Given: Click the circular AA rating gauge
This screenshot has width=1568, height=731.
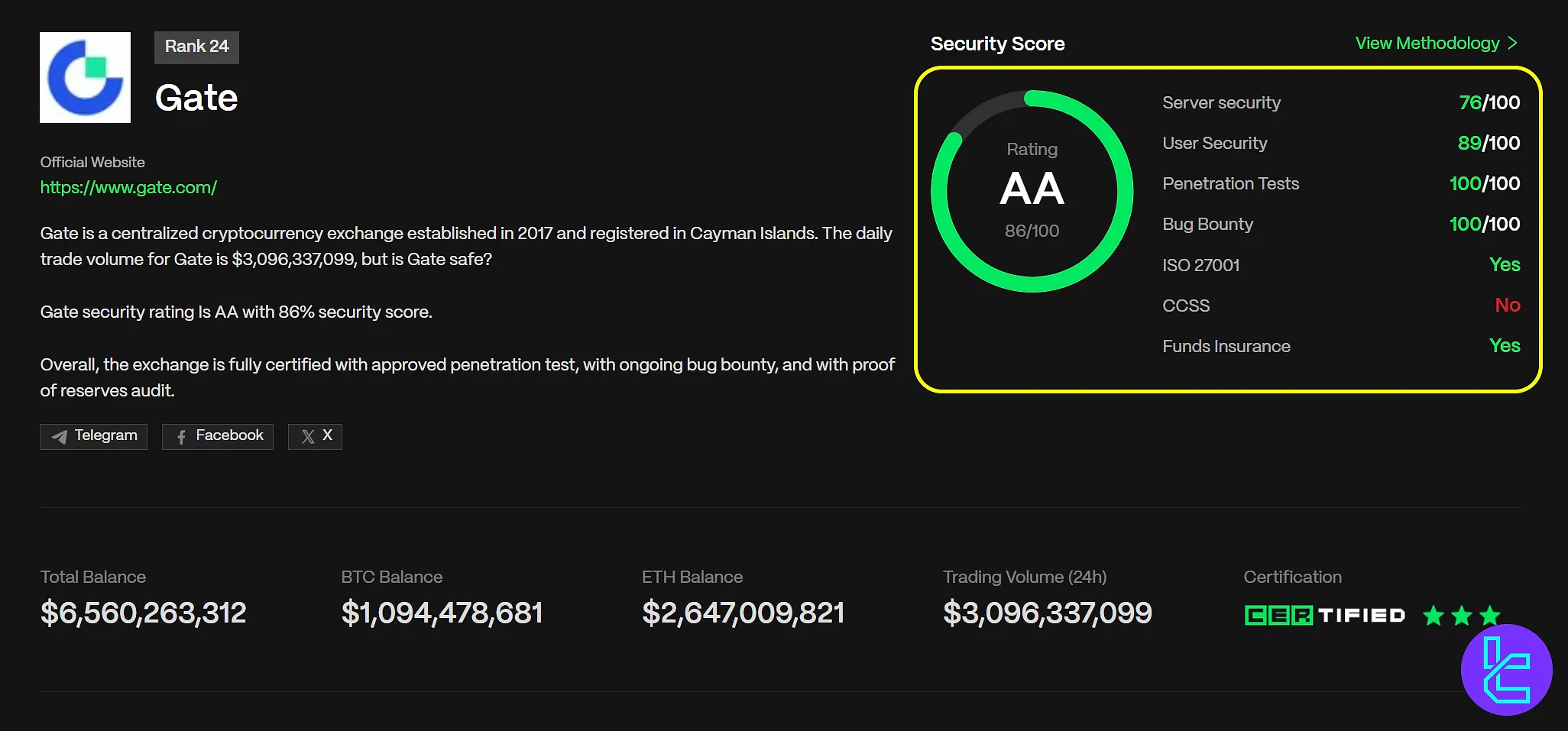Looking at the screenshot, I should tap(1032, 191).
